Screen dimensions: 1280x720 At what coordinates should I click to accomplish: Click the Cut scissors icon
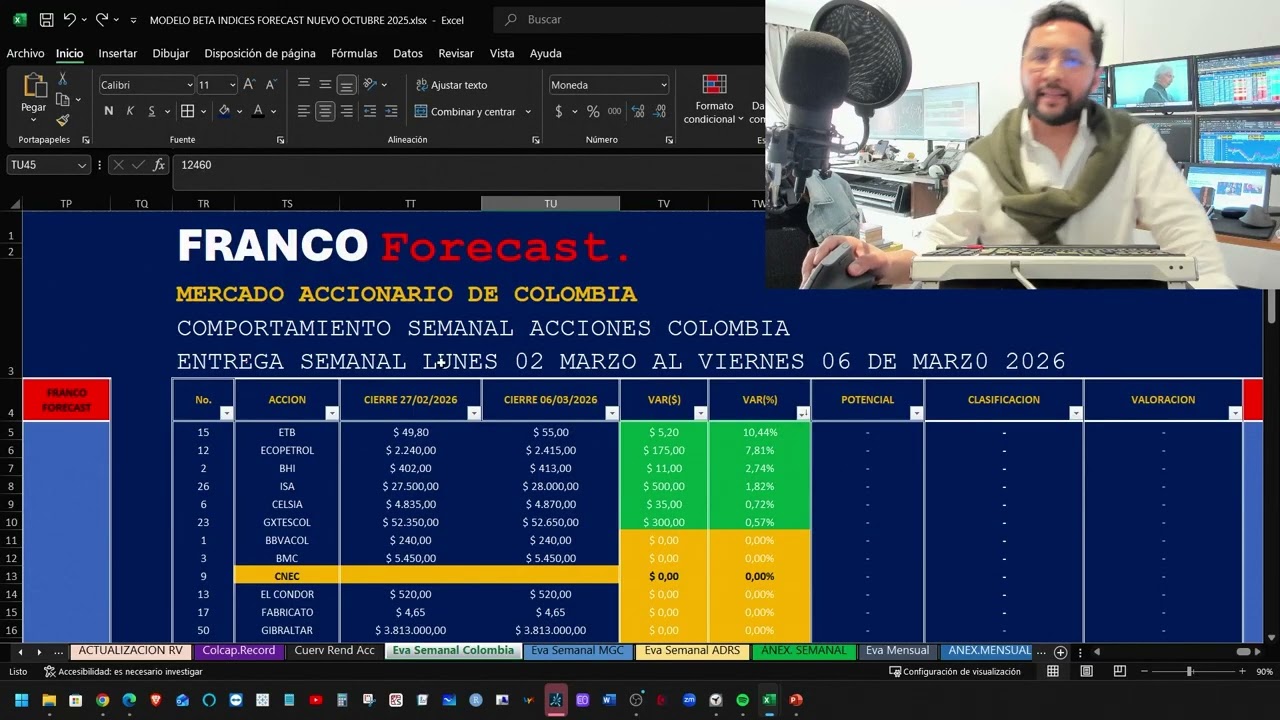point(62,79)
